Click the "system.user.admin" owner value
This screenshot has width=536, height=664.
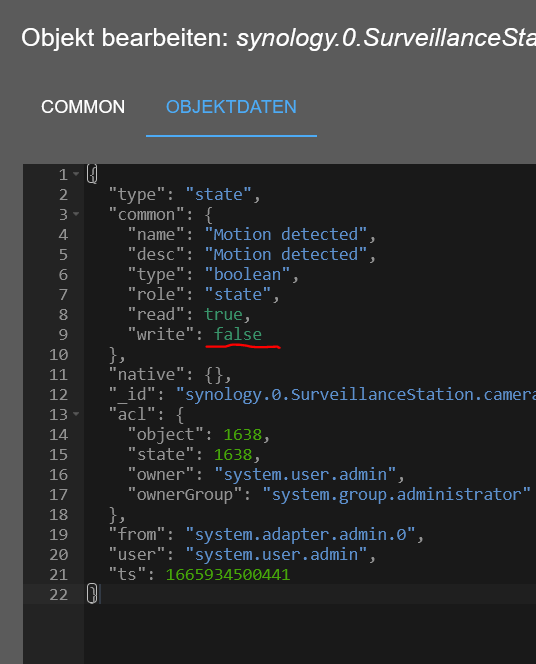[x=305, y=475]
